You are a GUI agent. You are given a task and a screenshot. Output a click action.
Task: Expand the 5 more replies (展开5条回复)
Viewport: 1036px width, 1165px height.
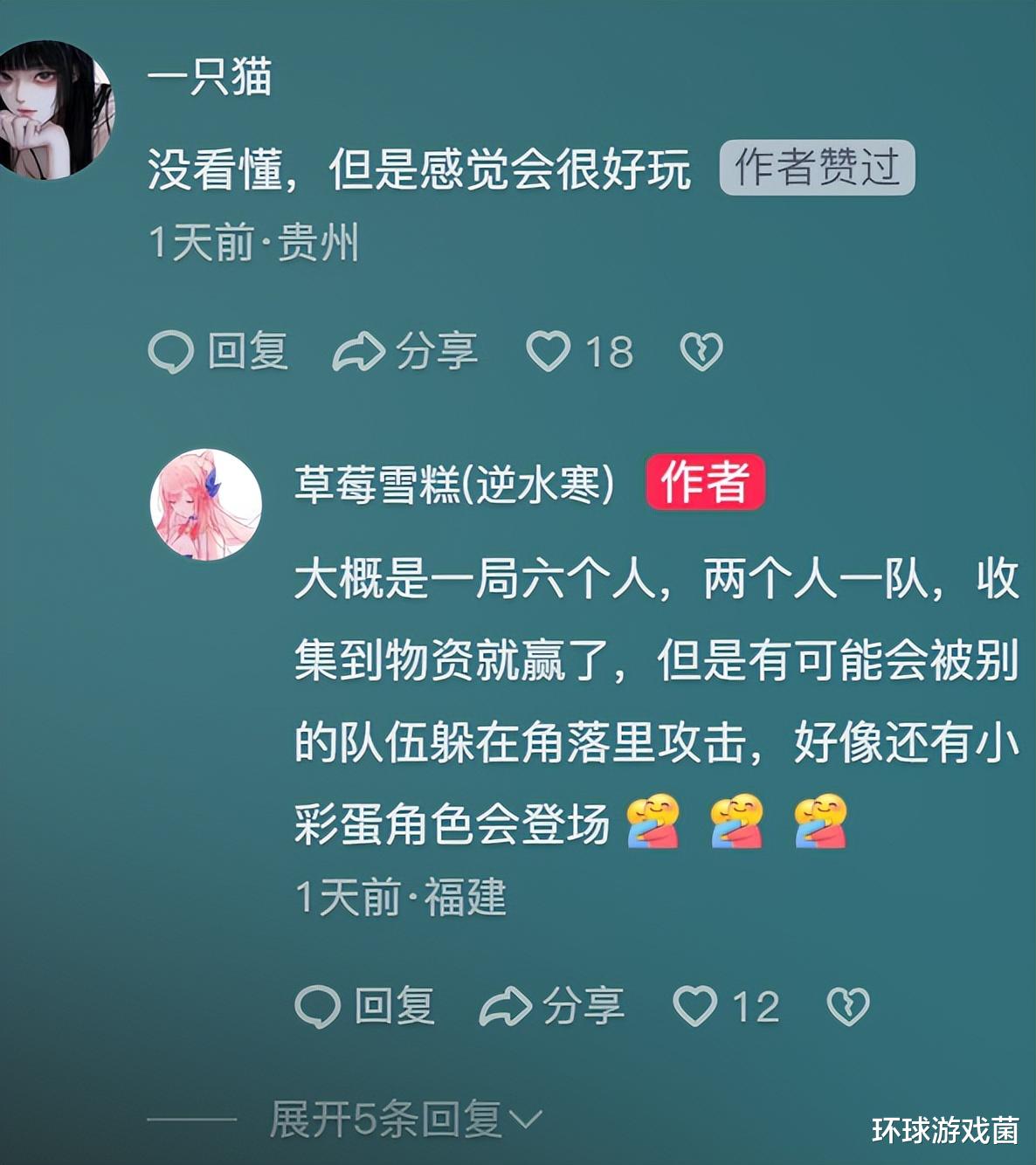pos(406,1120)
